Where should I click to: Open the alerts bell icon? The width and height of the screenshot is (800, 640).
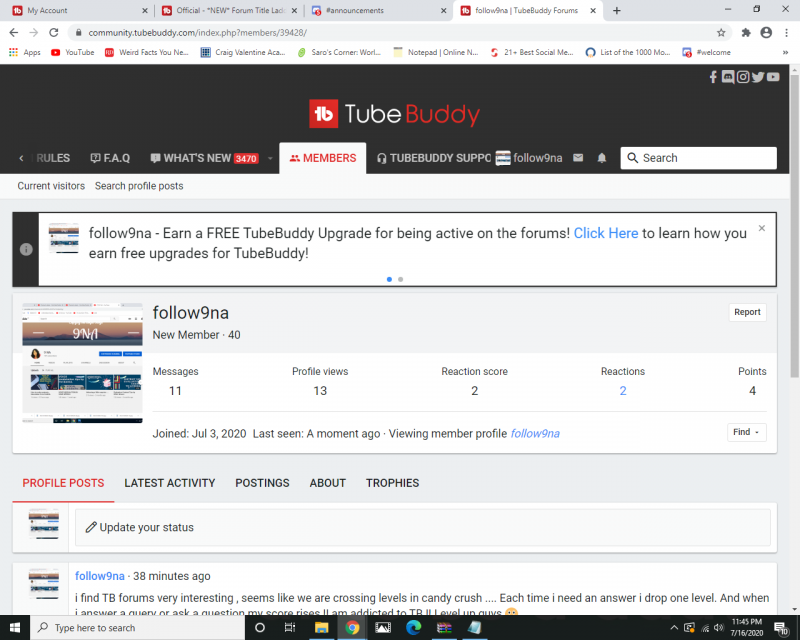click(602, 158)
